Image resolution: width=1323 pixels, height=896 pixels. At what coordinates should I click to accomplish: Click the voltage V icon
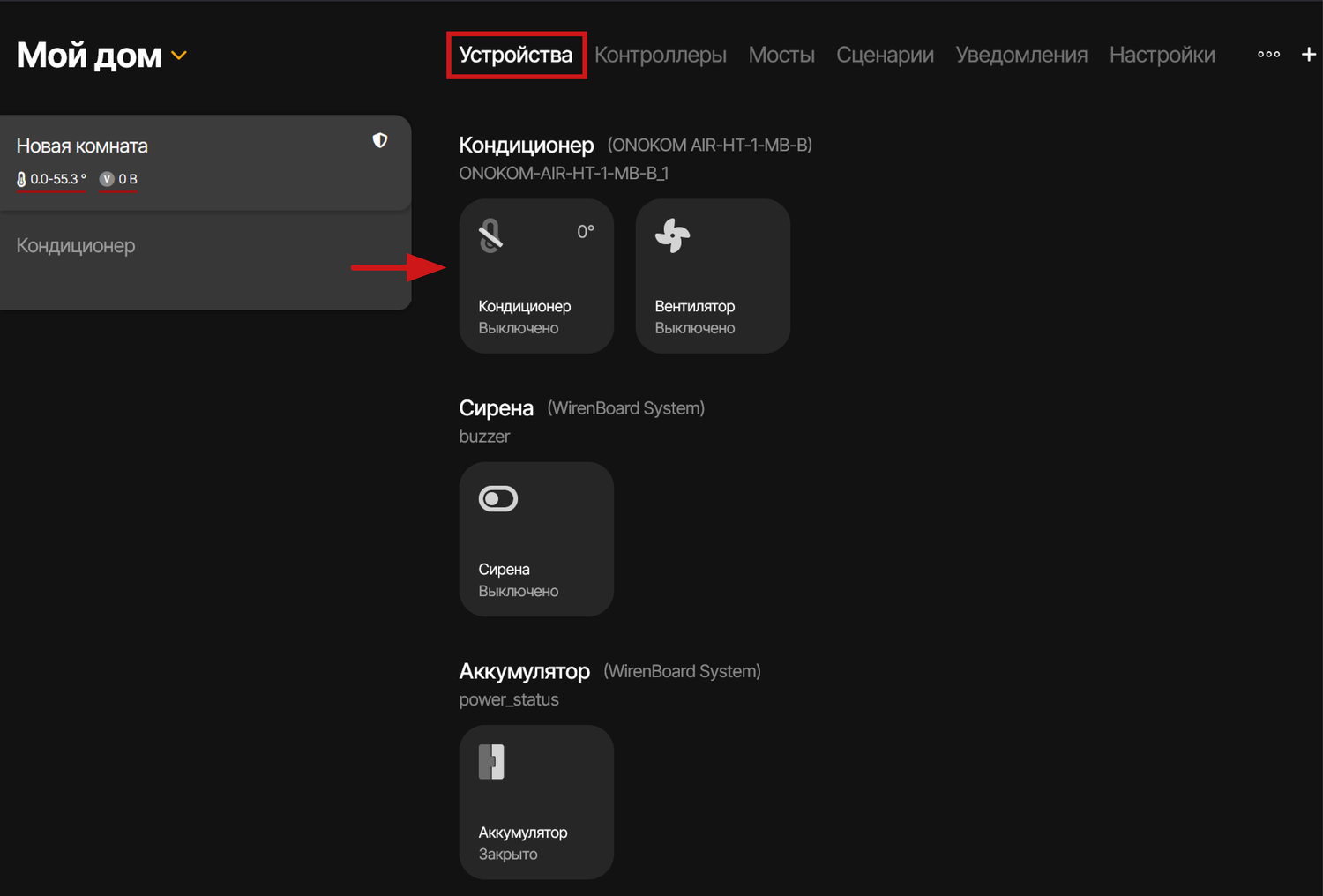coord(107,179)
